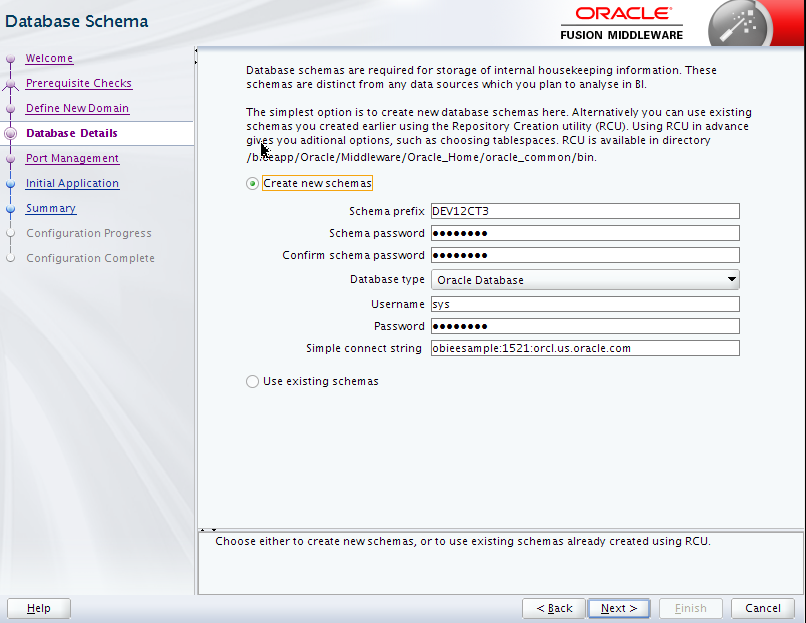Click the Summary step bullet icon

click(x=10, y=209)
